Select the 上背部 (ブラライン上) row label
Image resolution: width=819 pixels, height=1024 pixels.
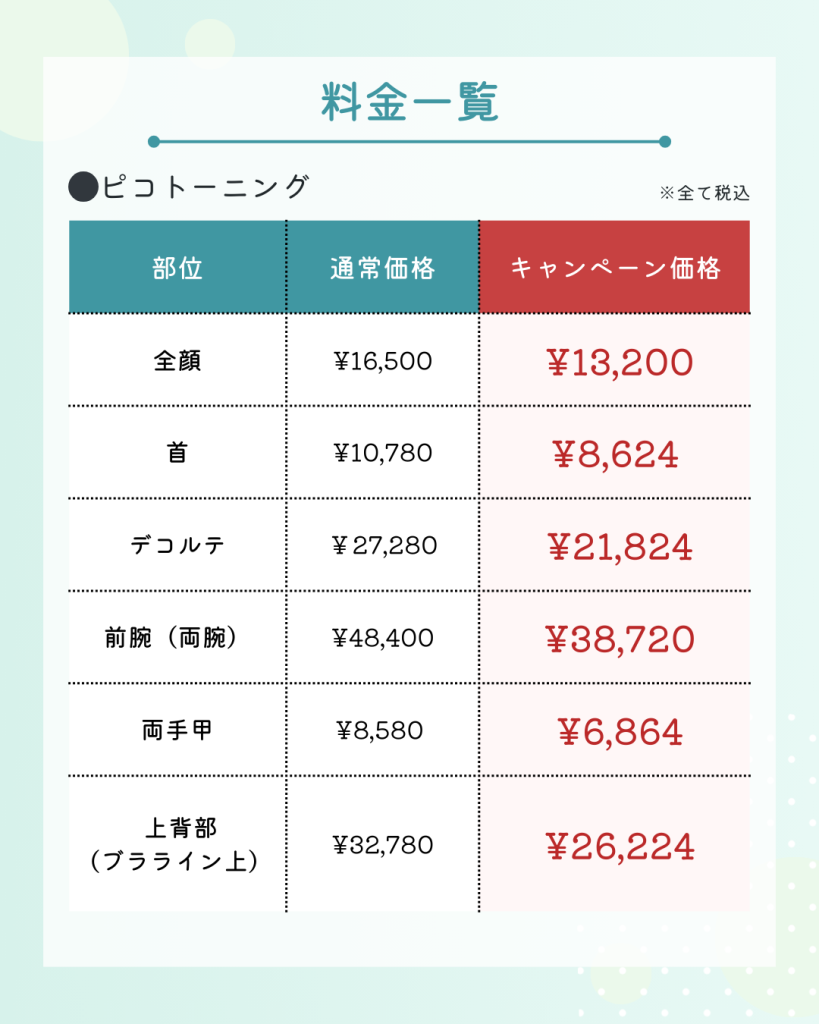click(174, 844)
